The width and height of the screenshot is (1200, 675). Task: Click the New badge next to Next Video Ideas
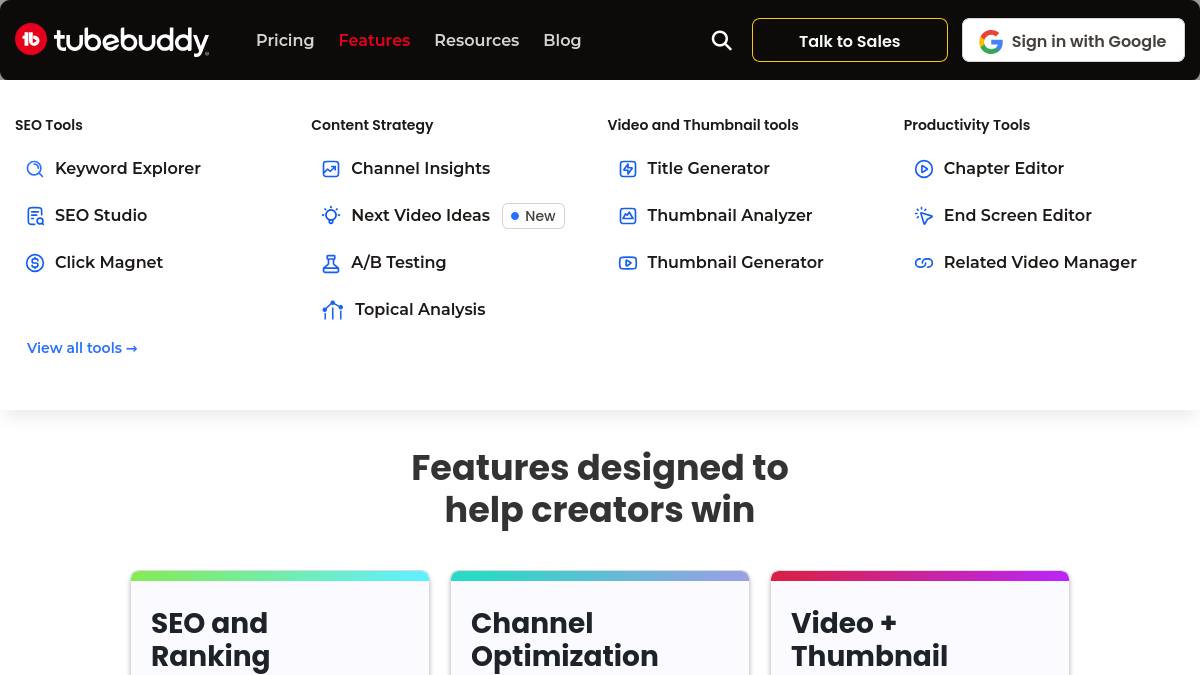pos(533,216)
